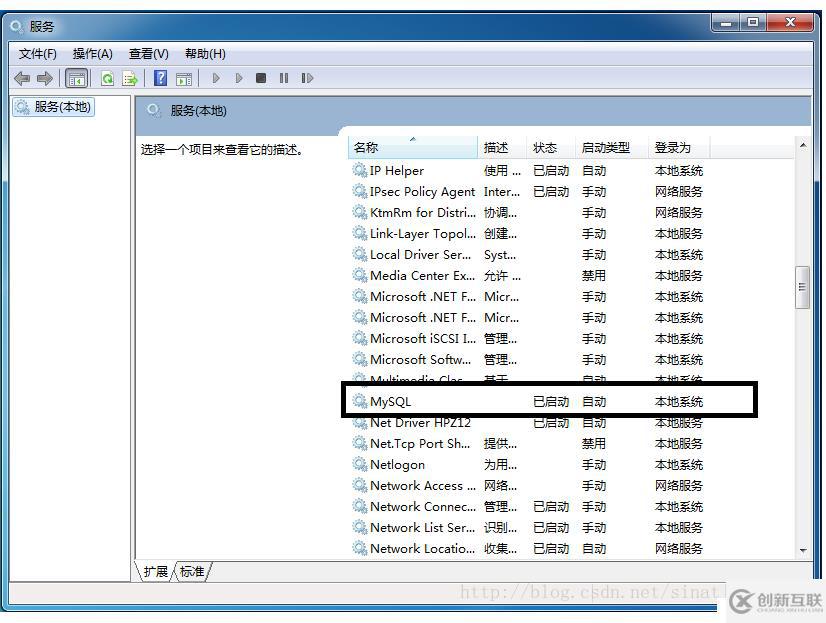Open help via the question mark icon

pyautogui.click(x=162, y=78)
